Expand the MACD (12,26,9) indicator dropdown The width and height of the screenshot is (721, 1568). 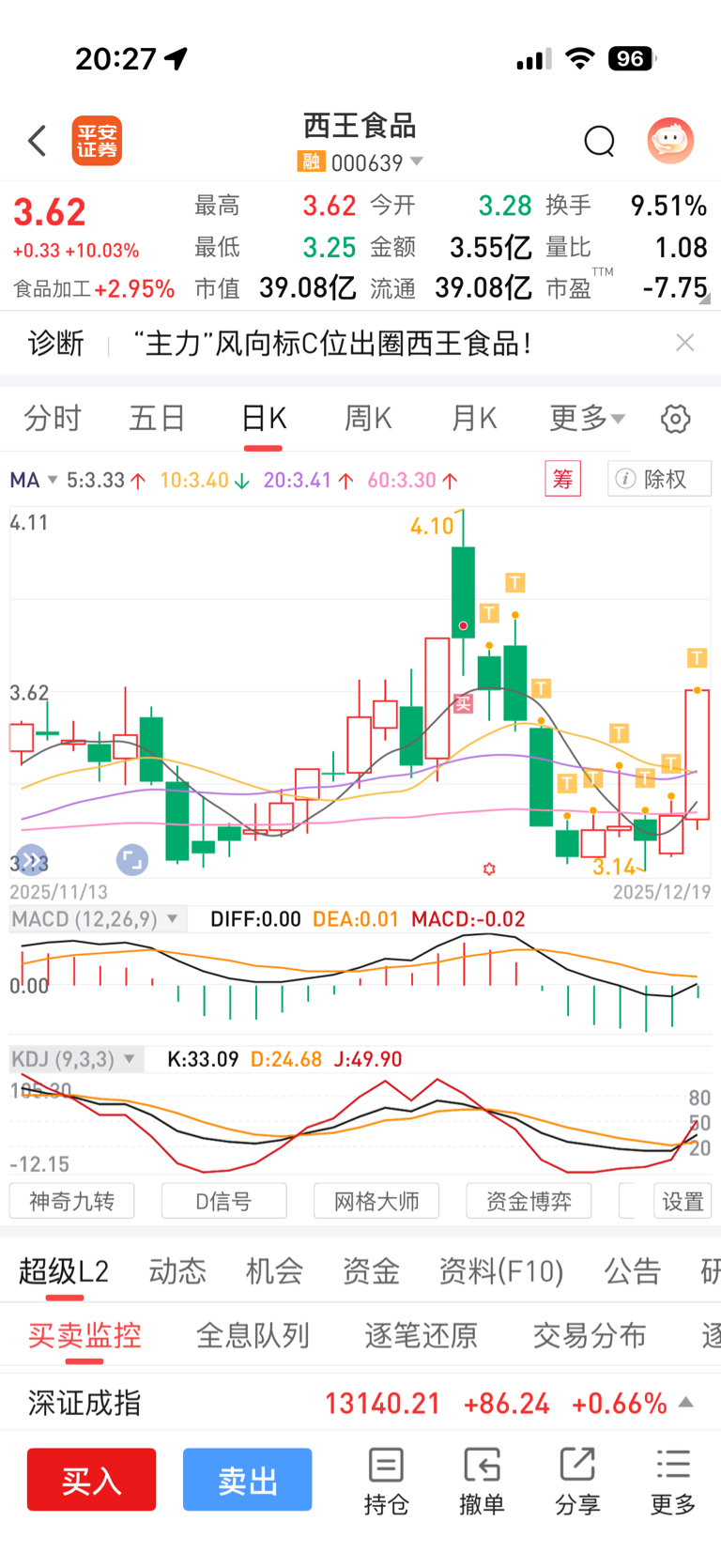point(97,918)
